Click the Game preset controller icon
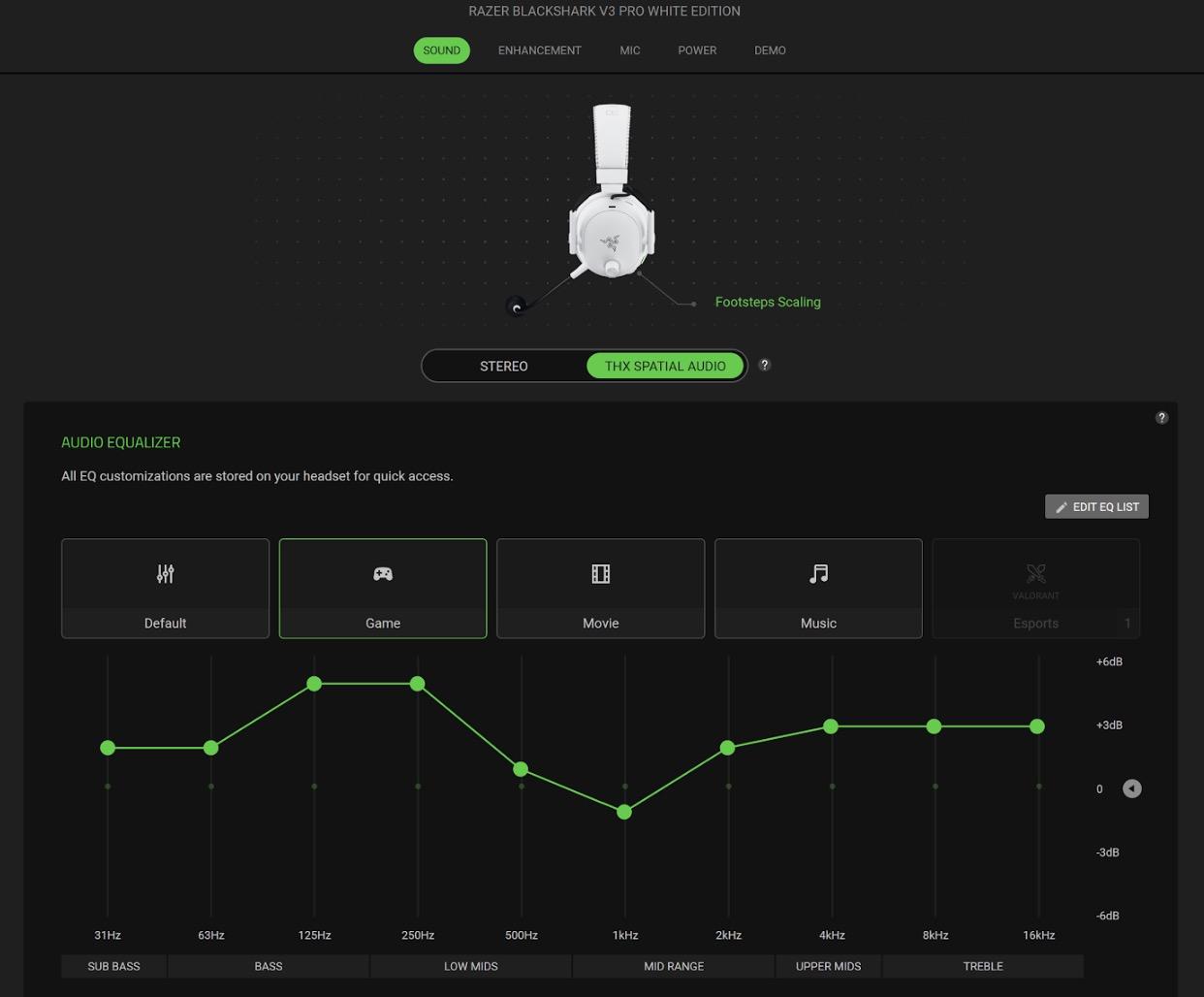 pyautogui.click(x=383, y=574)
